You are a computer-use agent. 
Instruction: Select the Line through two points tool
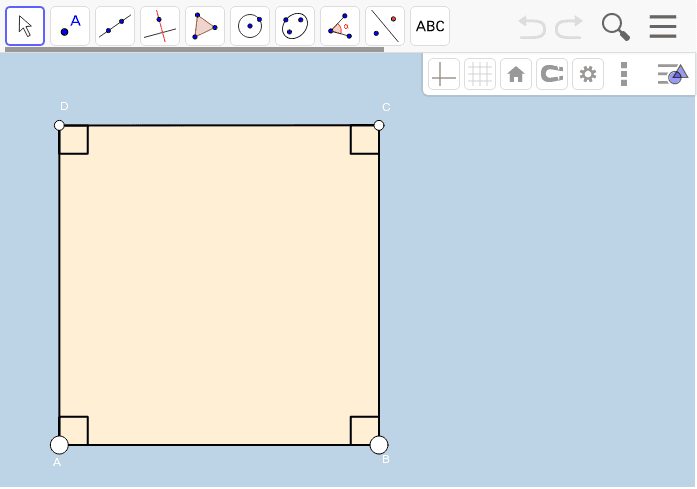tap(115, 26)
